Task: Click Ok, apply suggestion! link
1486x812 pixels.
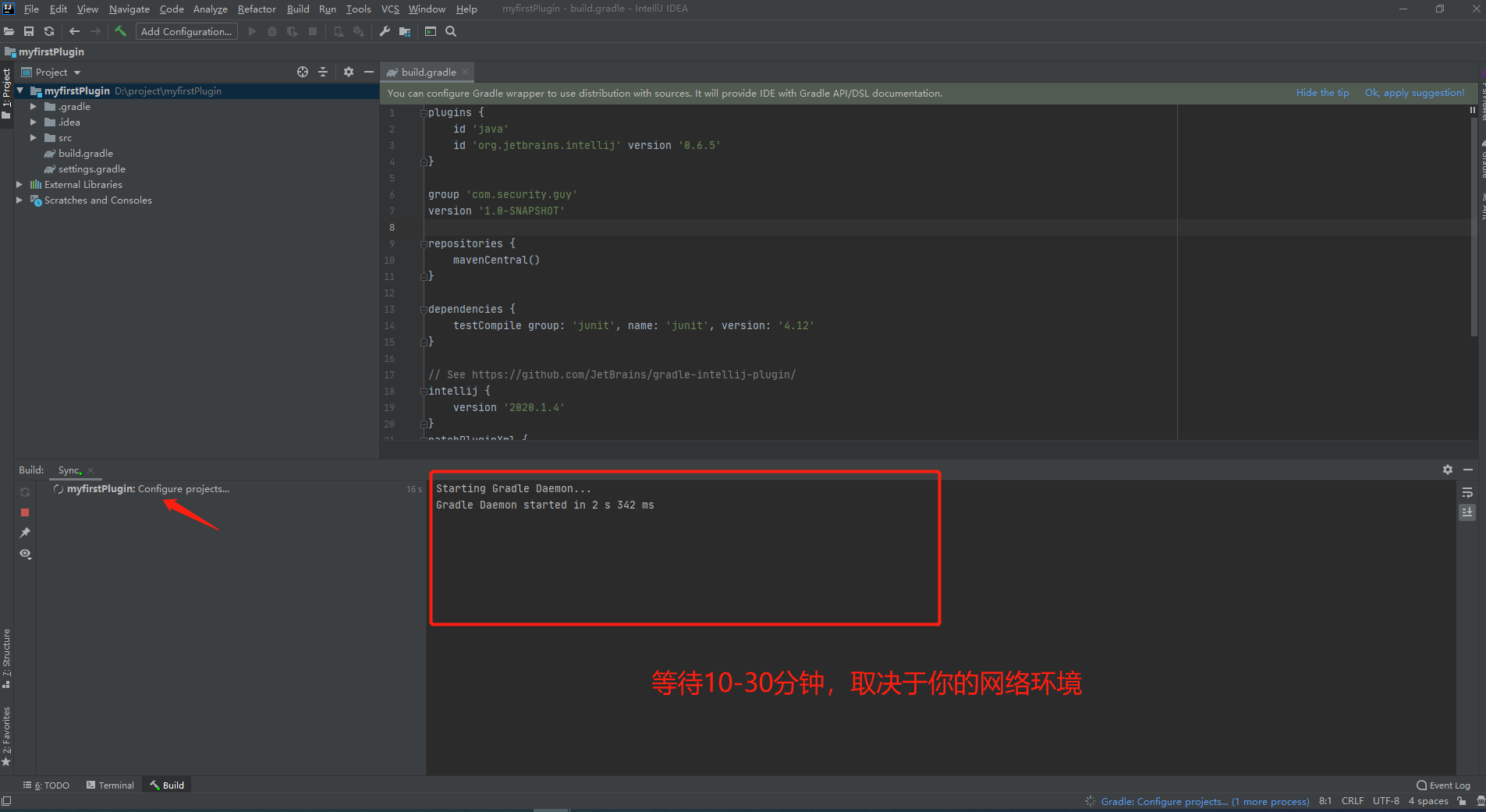Action: 1414,93
